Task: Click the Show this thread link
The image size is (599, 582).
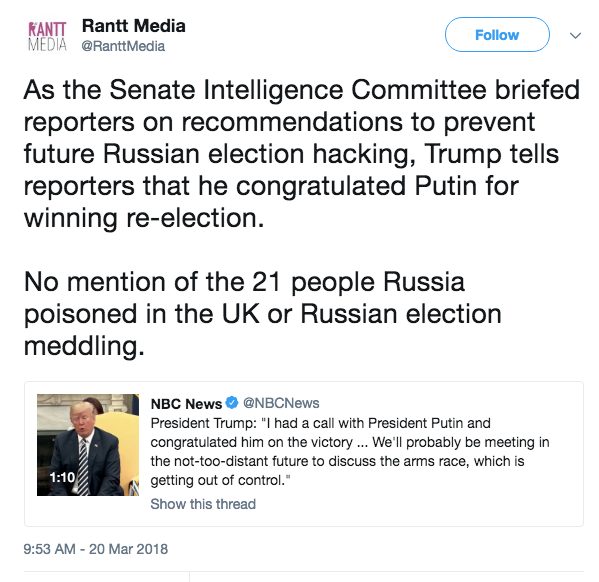Action: pos(203,504)
